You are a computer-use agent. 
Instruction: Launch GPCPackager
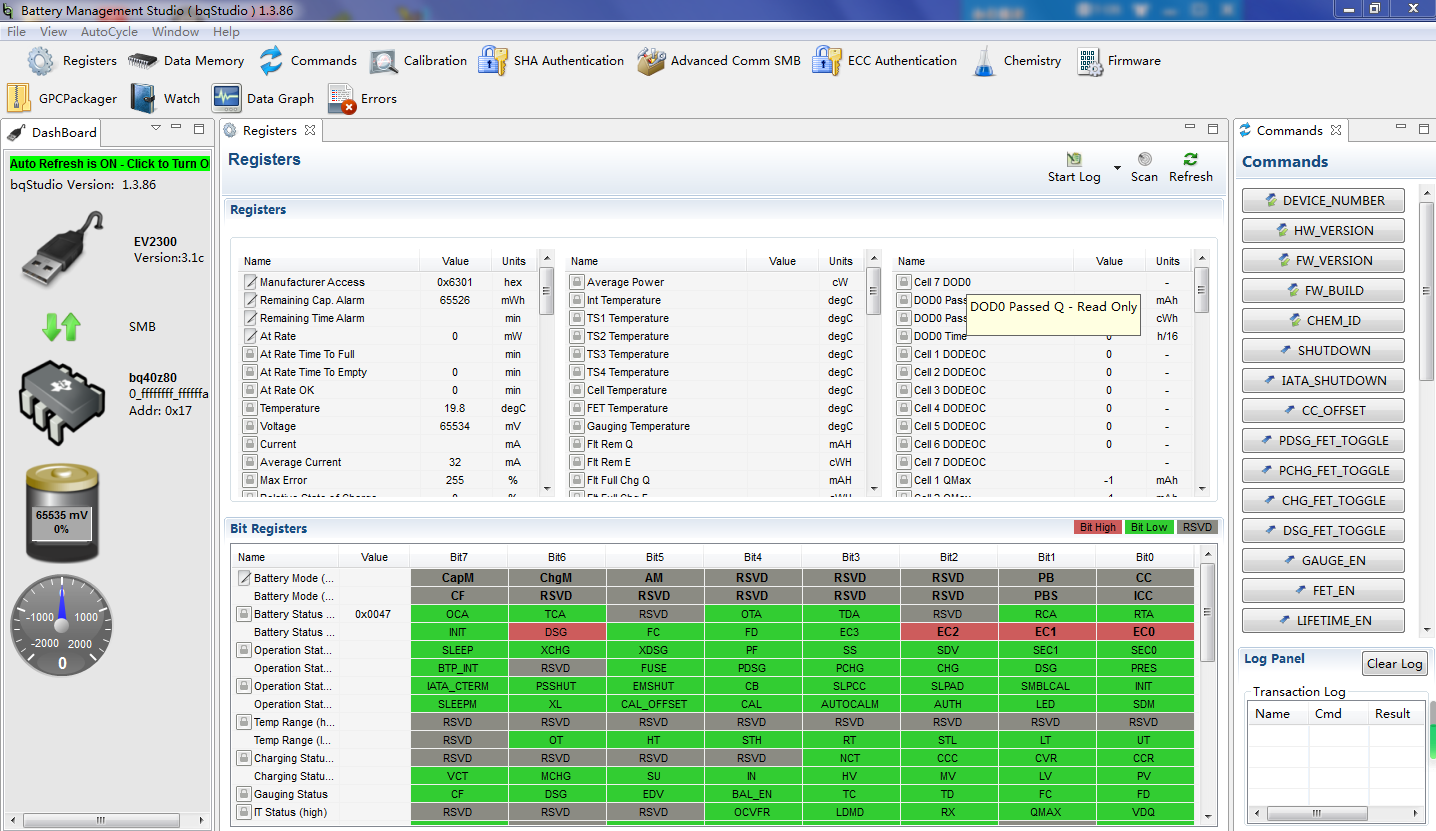62,99
